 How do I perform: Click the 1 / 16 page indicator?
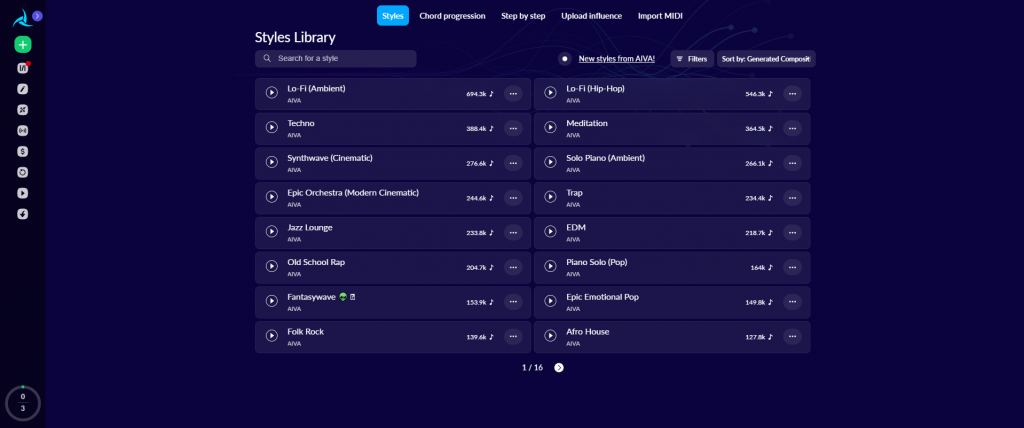[532, 367]
